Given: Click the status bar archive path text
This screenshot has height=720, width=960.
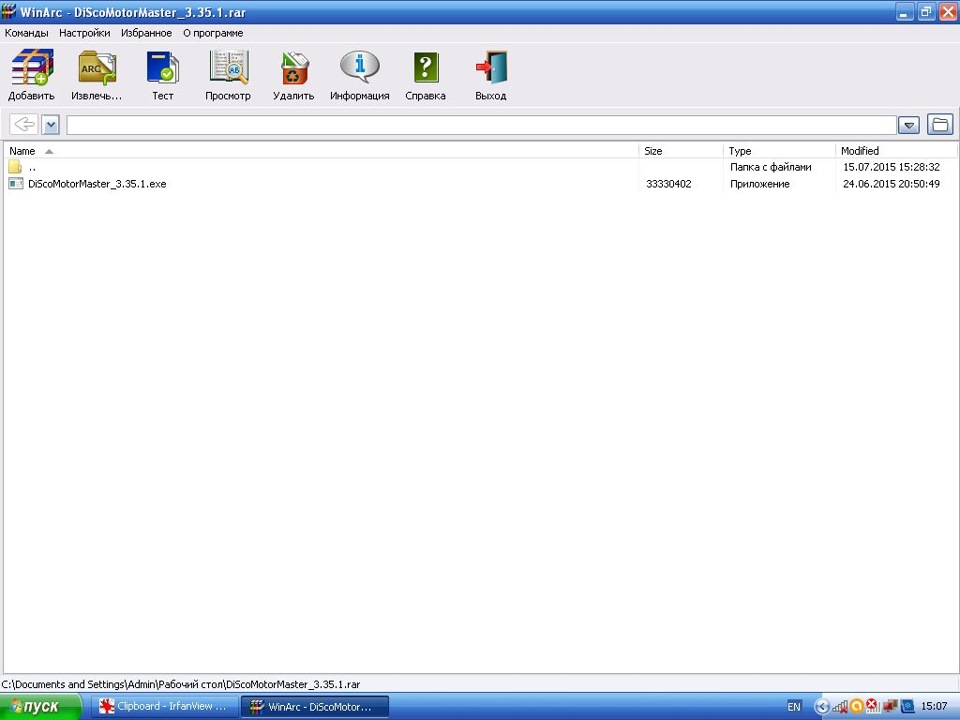Looking at the screenshot, I should pos(181,684).
